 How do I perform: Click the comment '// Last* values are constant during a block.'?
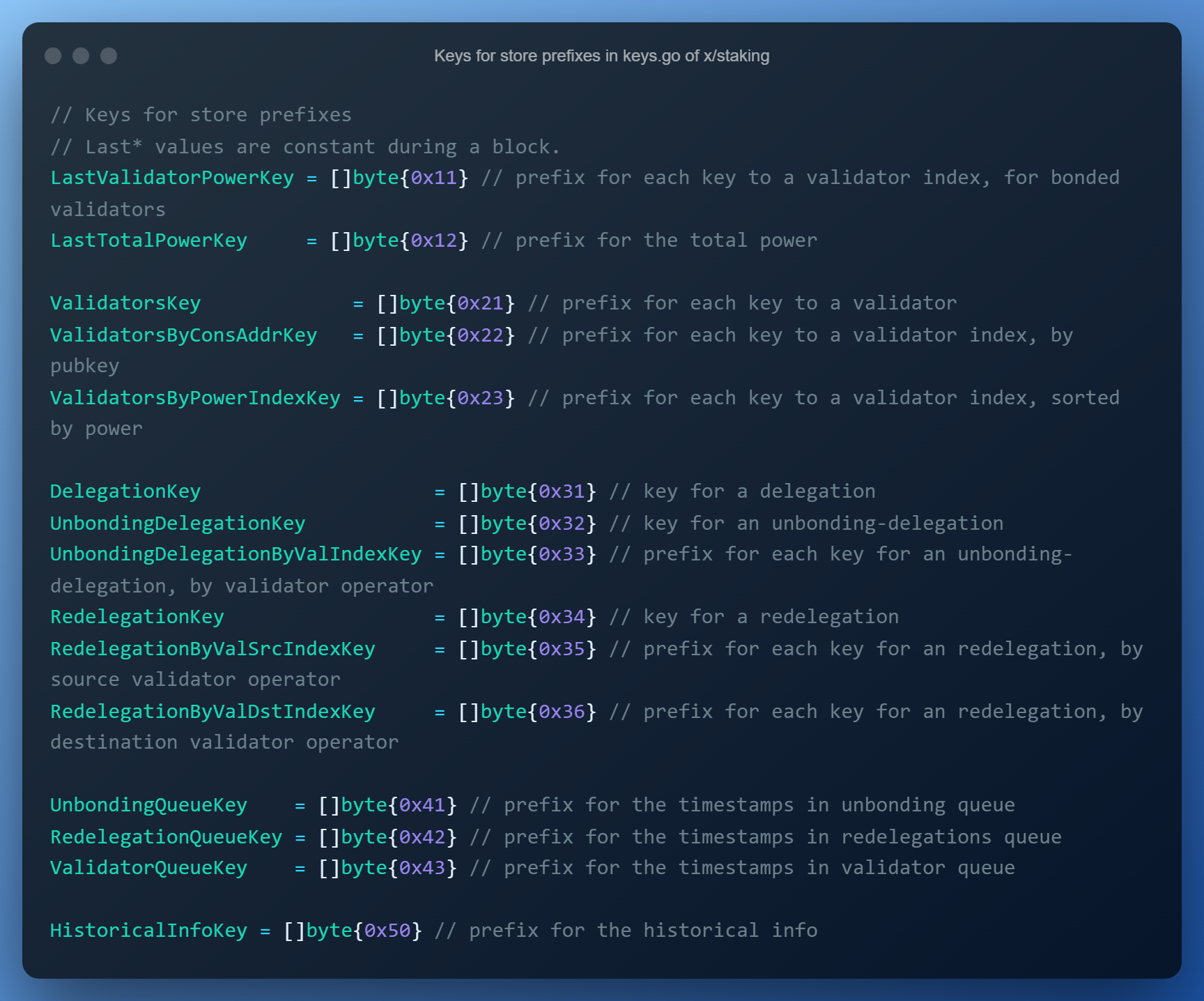point(305,147)
